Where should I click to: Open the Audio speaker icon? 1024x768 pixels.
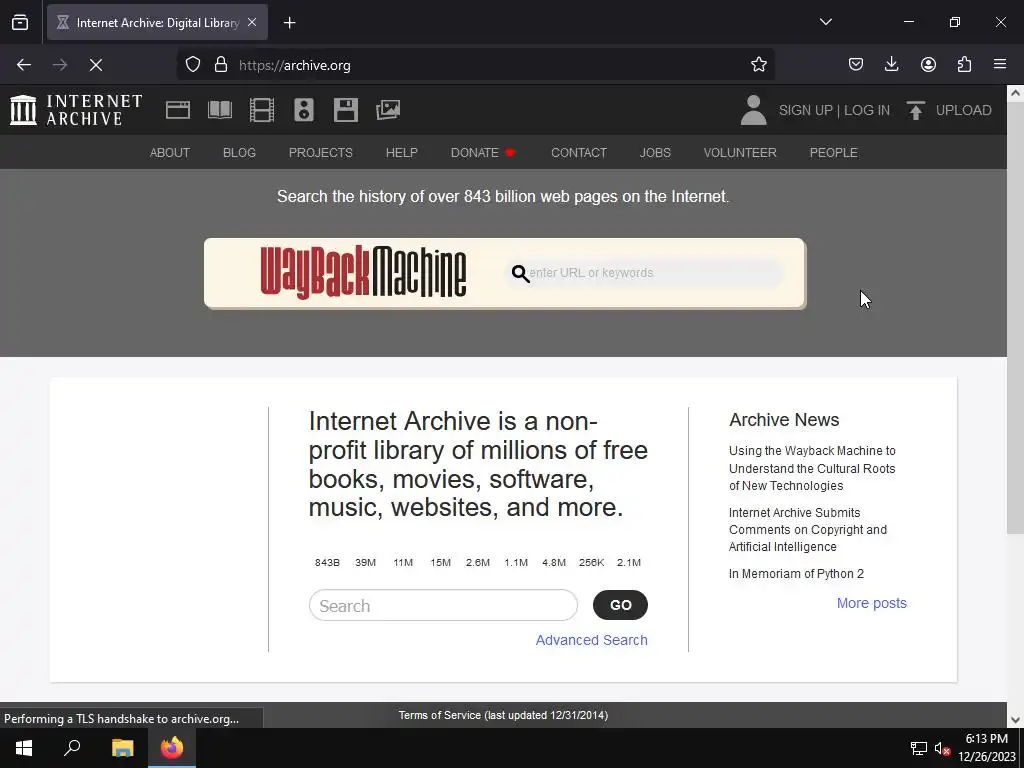click(304, 110)
